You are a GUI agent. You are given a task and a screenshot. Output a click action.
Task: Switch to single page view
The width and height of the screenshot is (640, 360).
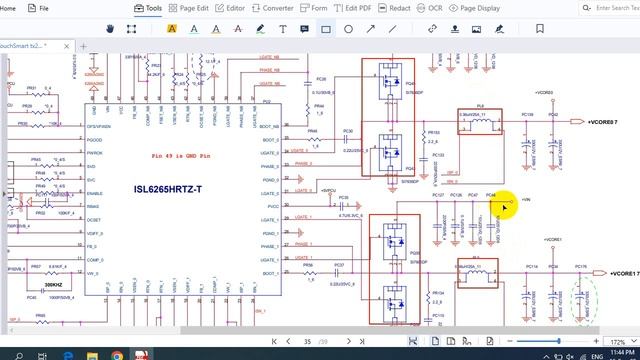point(436,341)
